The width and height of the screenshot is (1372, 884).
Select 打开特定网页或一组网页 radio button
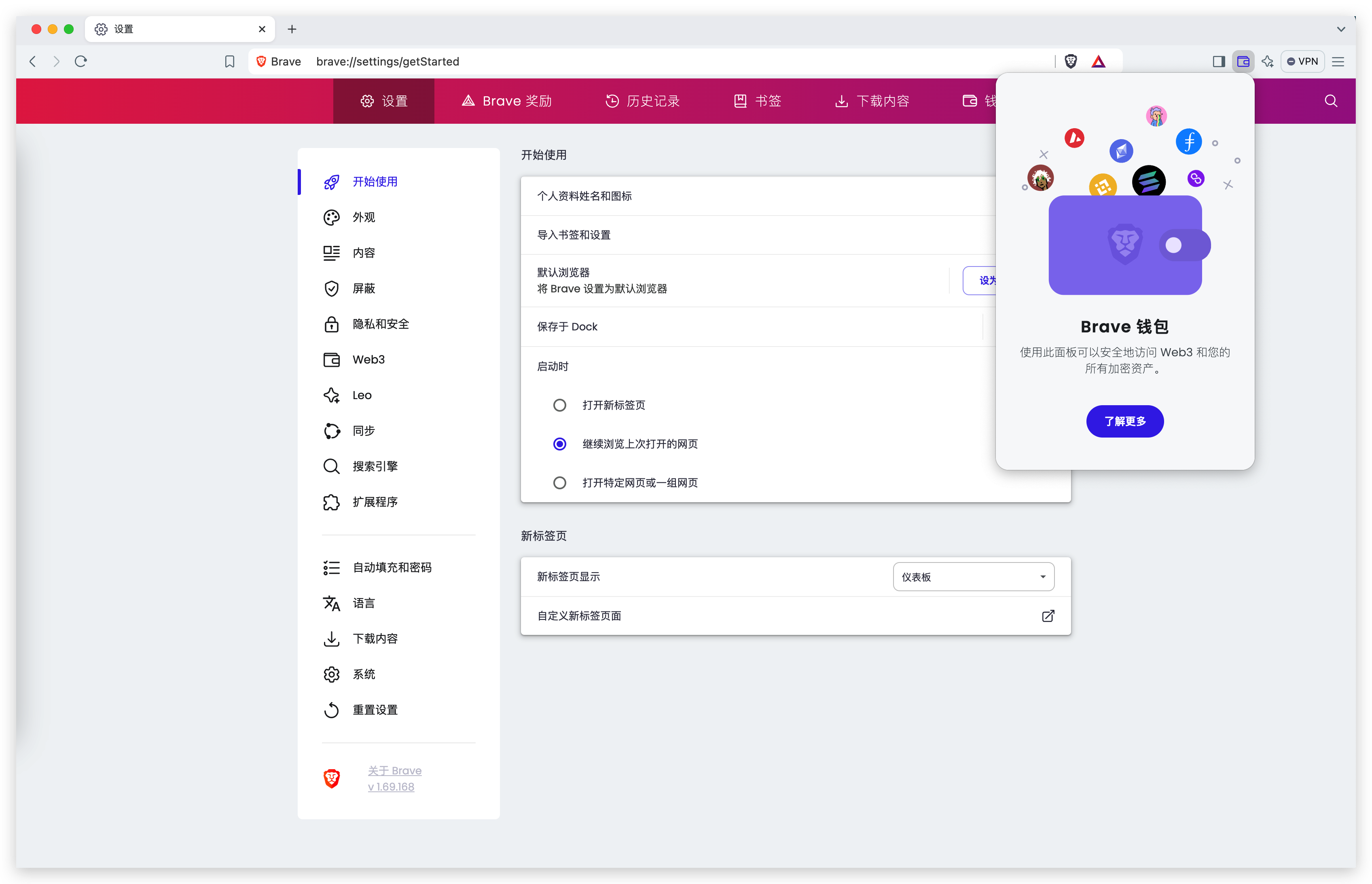[x=560, y=483]
